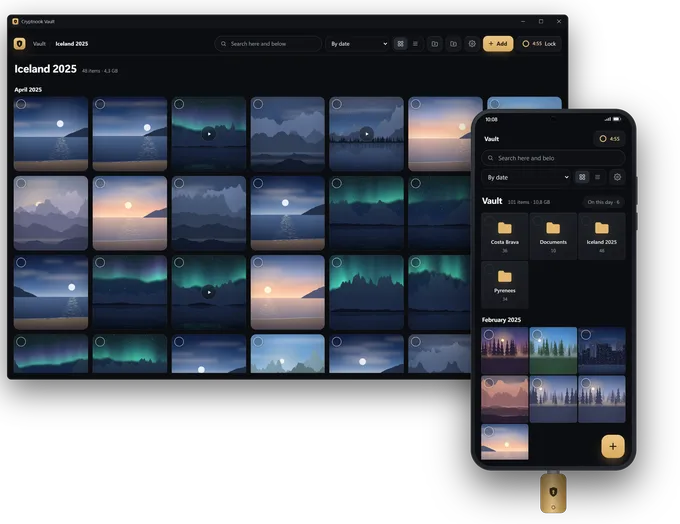680x524 pixels.
Task: Go to Vault in the breadcrumb
Action: [x=39, y=44]
